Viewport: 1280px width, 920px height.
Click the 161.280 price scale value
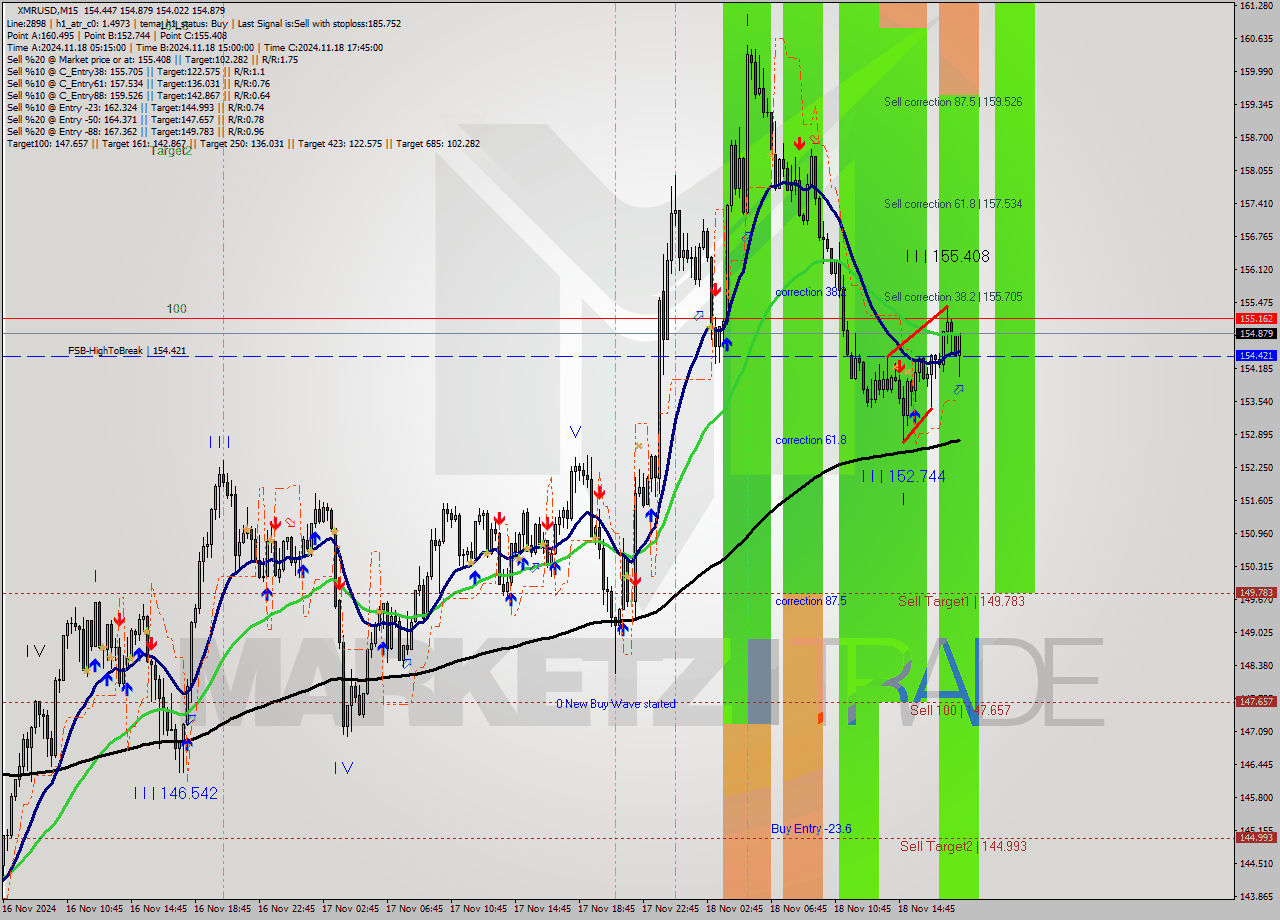1255,6
